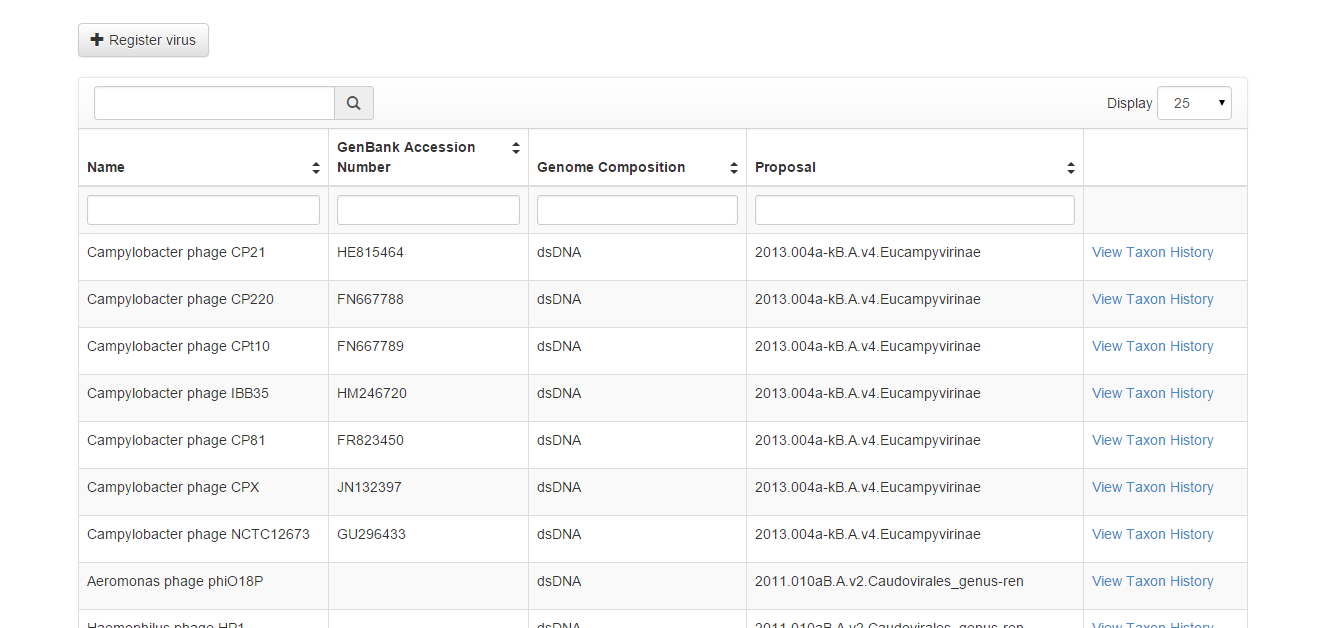View taxon history for Campylobacter phage CP220

pyautogui.click(x=1152, y=300)
